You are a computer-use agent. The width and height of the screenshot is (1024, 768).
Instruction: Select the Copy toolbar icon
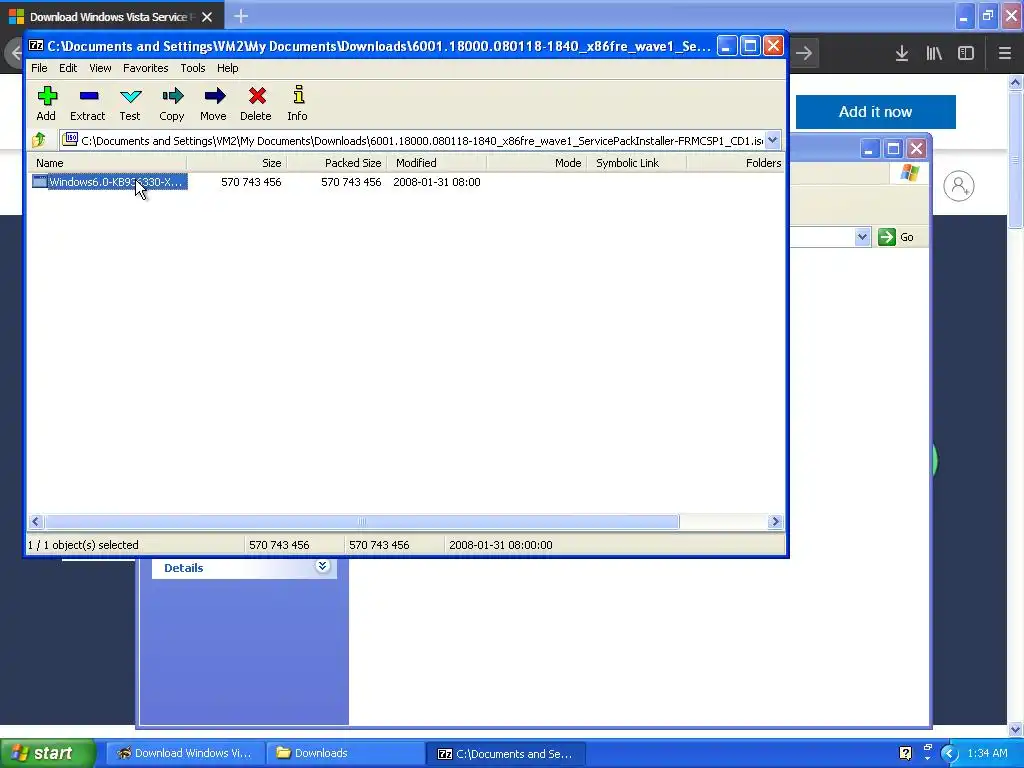172,103
